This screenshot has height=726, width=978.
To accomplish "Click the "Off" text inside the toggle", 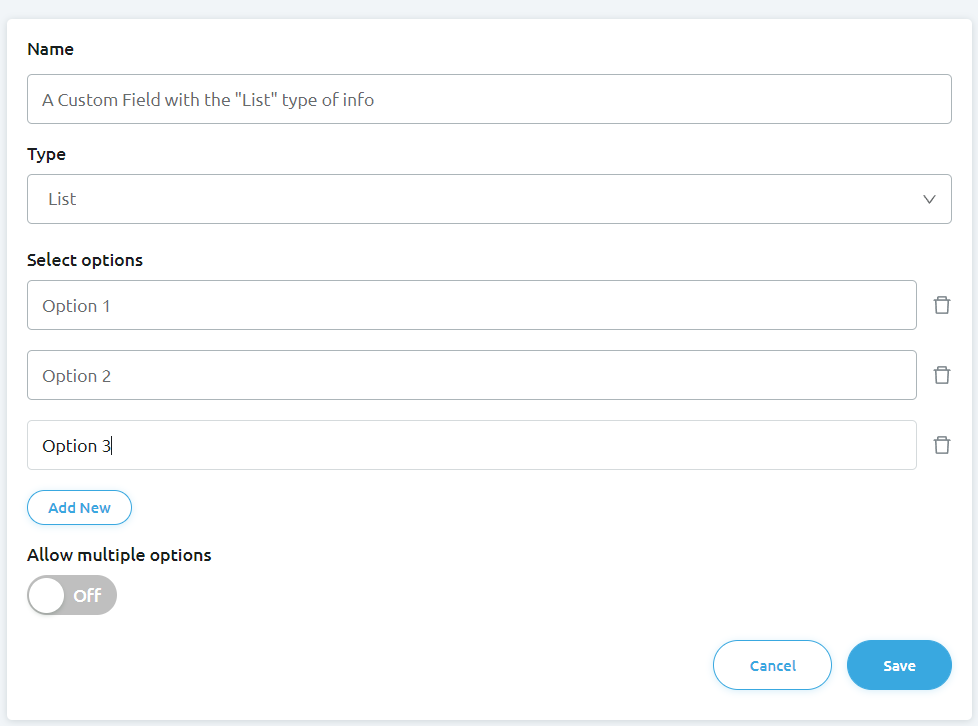I will pos(87,596).
